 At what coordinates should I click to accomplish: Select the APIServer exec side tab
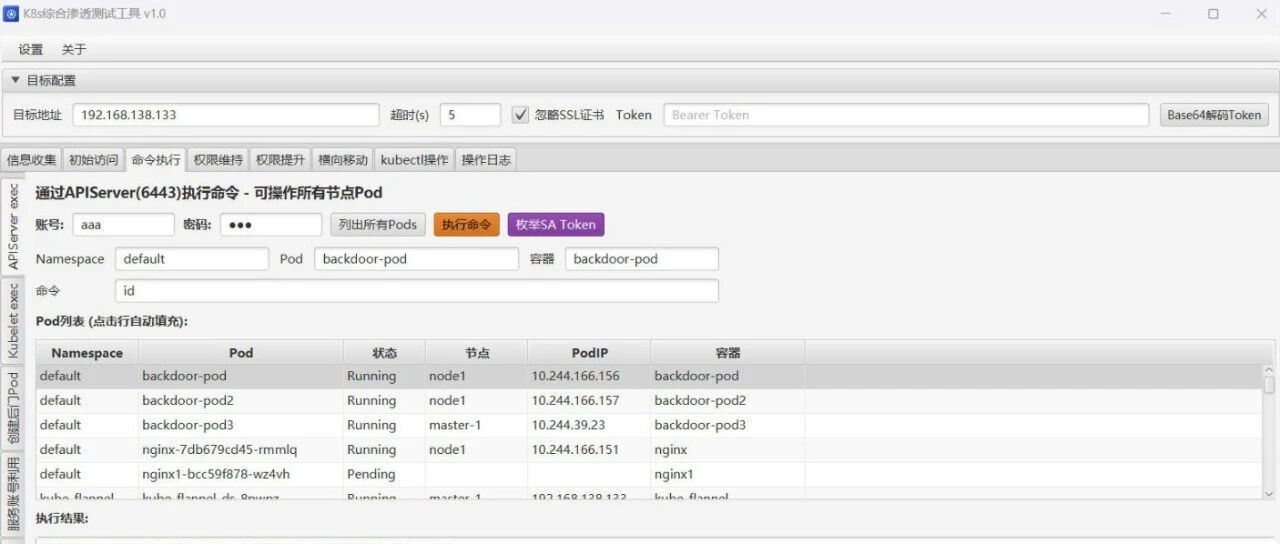tap(13, 226)
